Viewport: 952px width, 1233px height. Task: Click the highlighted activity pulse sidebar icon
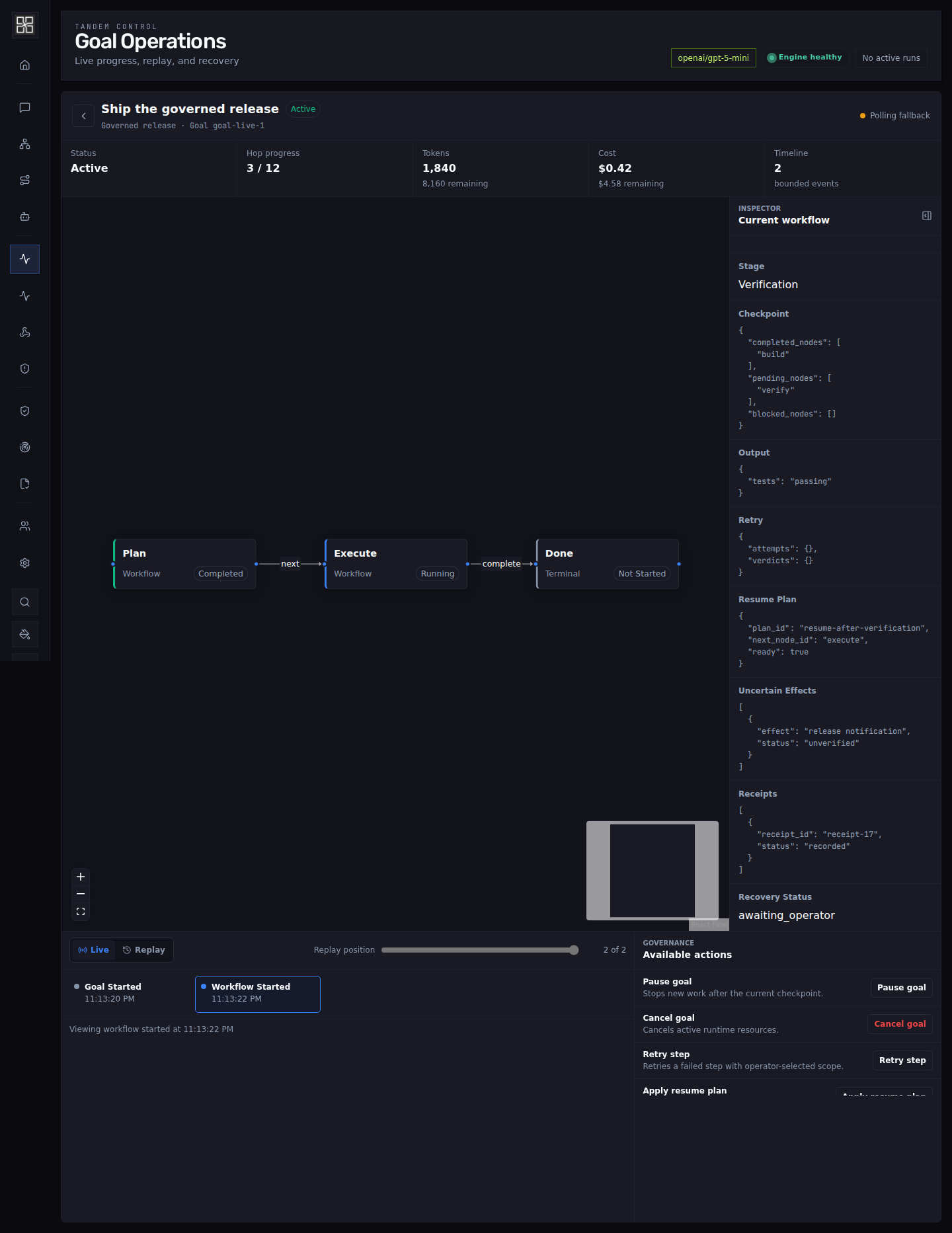tap(24, 259)
